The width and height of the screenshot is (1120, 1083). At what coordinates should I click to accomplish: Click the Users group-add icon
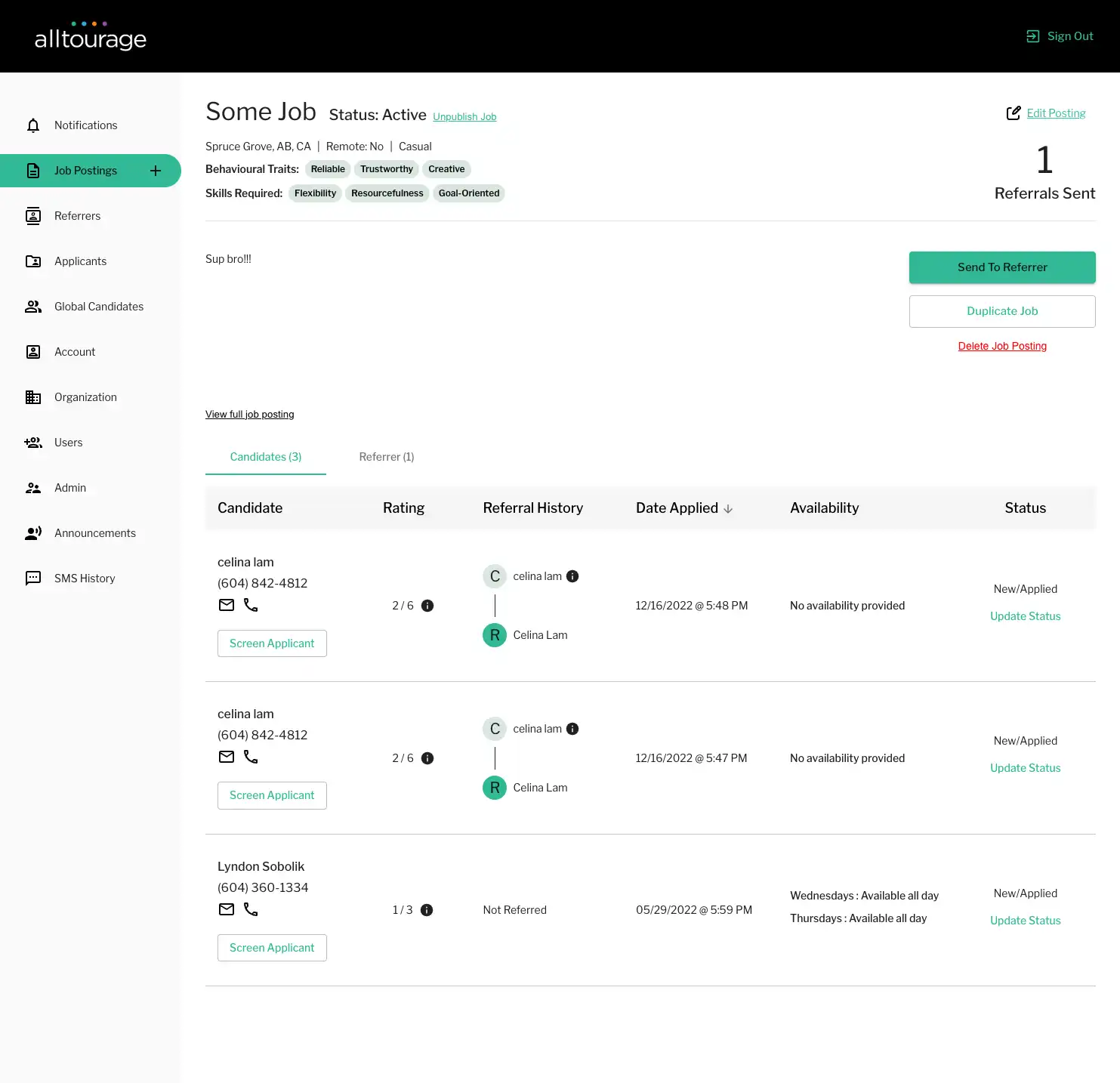[x=33, y=443]
